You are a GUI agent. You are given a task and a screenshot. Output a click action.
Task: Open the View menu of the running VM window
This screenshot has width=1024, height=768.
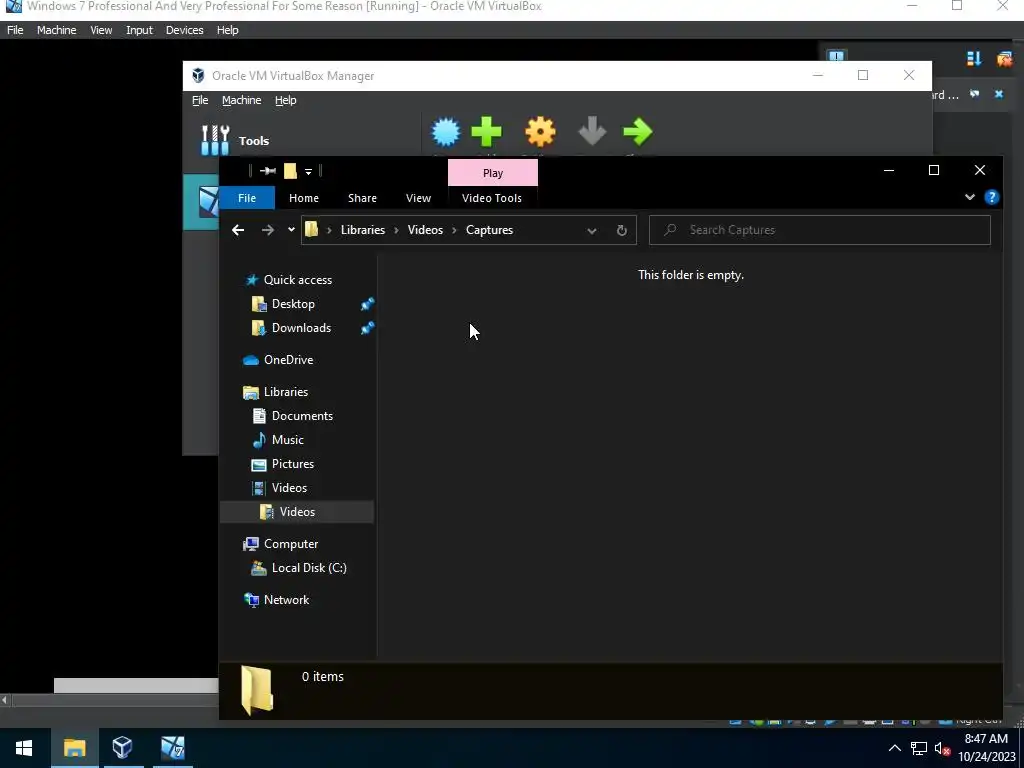(x=101, y=30)
